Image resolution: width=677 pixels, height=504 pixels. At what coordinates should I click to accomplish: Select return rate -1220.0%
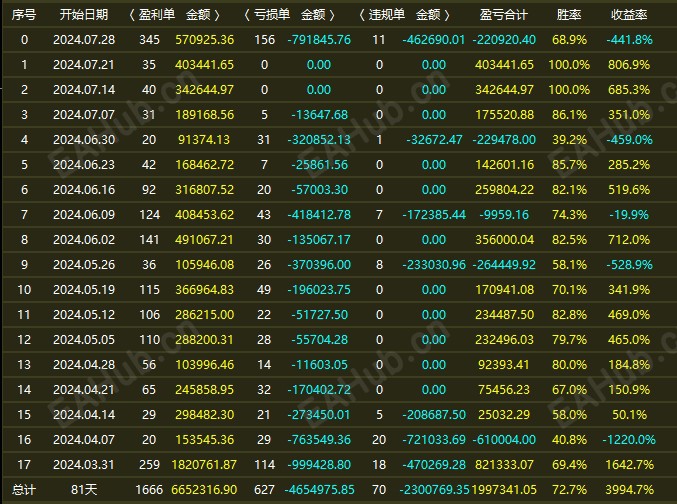pos(629,441)
